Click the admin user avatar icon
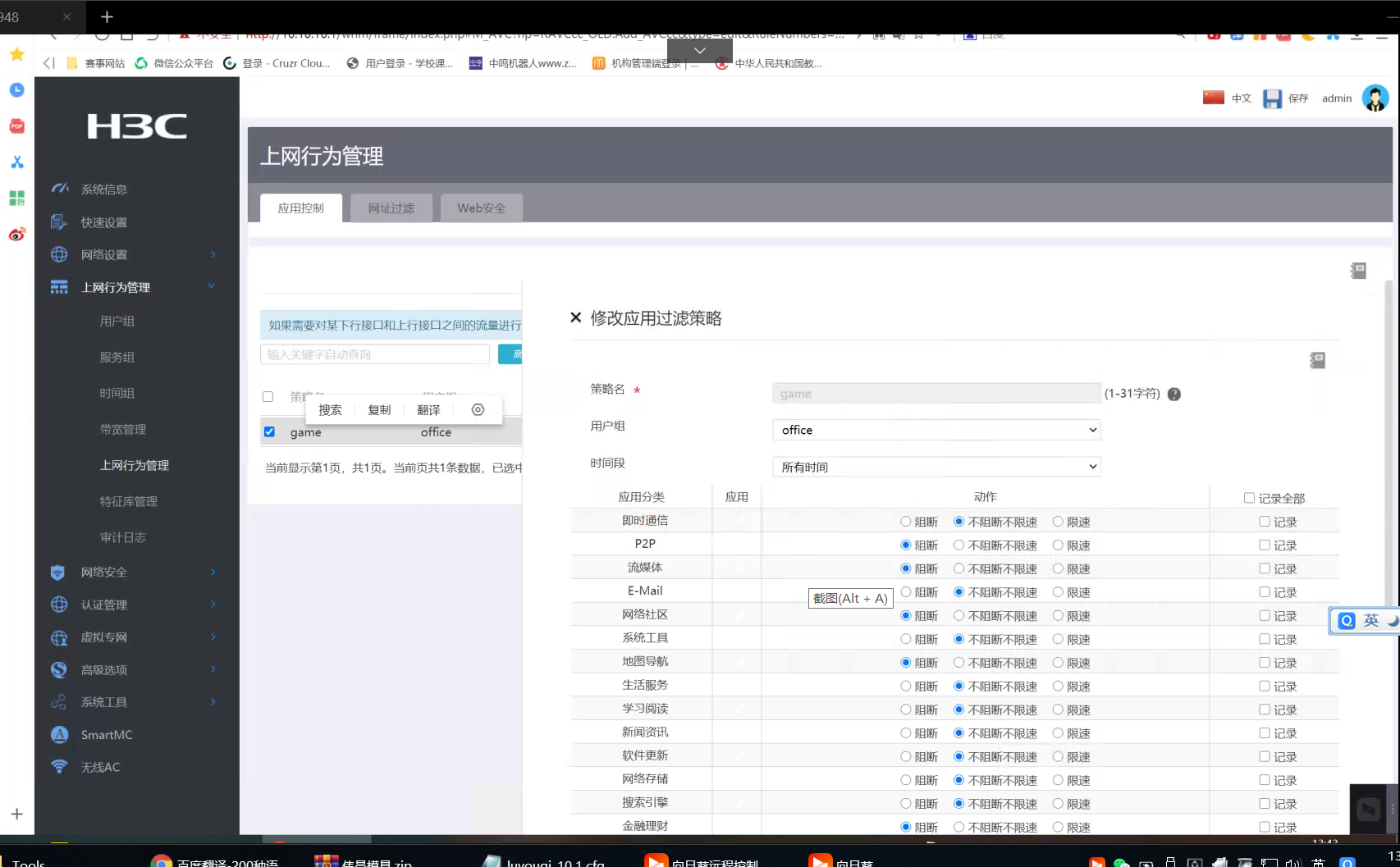The width and height of the screenshot is (1400, 867). (1375, 98)
